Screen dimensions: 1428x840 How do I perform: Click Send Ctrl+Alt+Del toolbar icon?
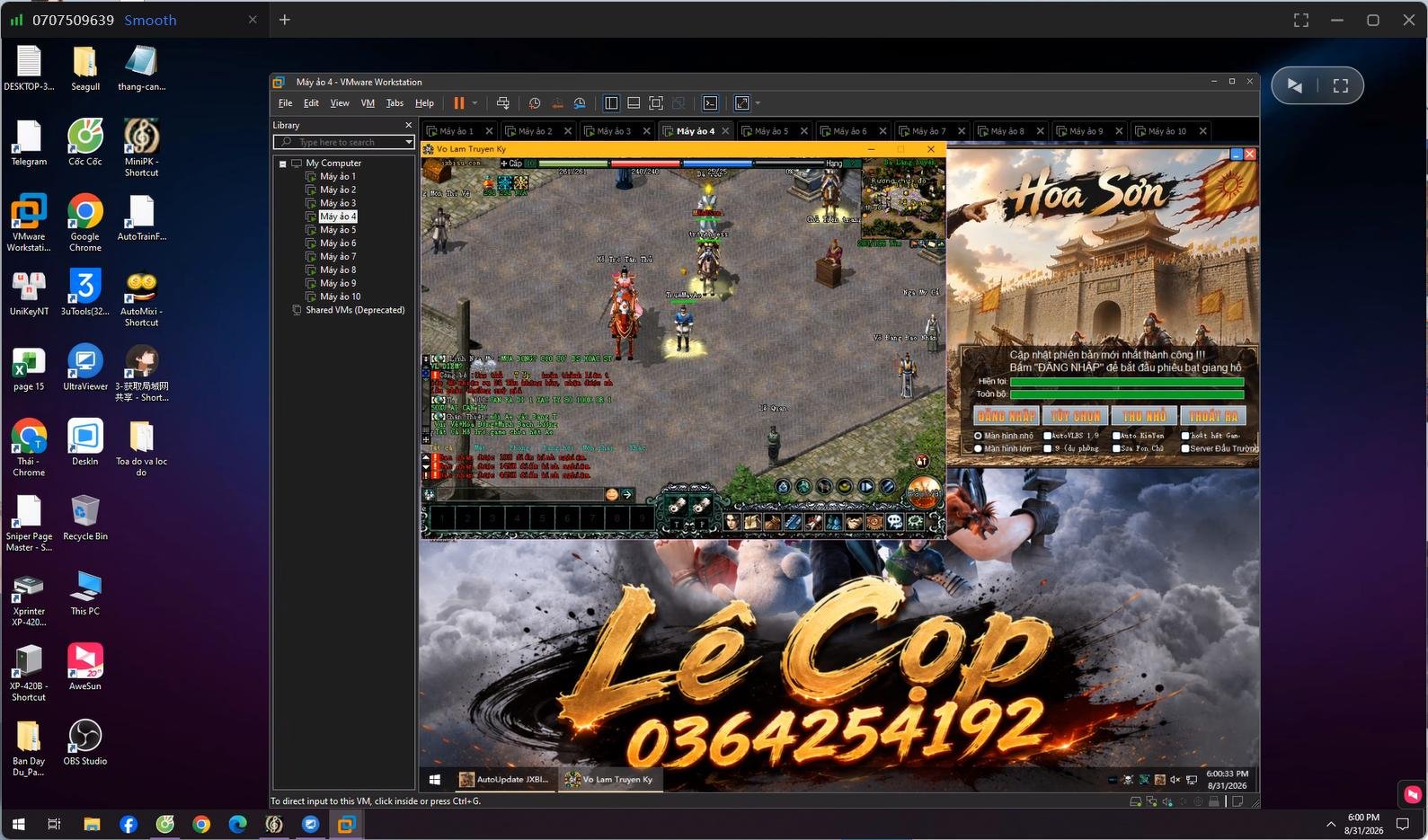point(503,103)
